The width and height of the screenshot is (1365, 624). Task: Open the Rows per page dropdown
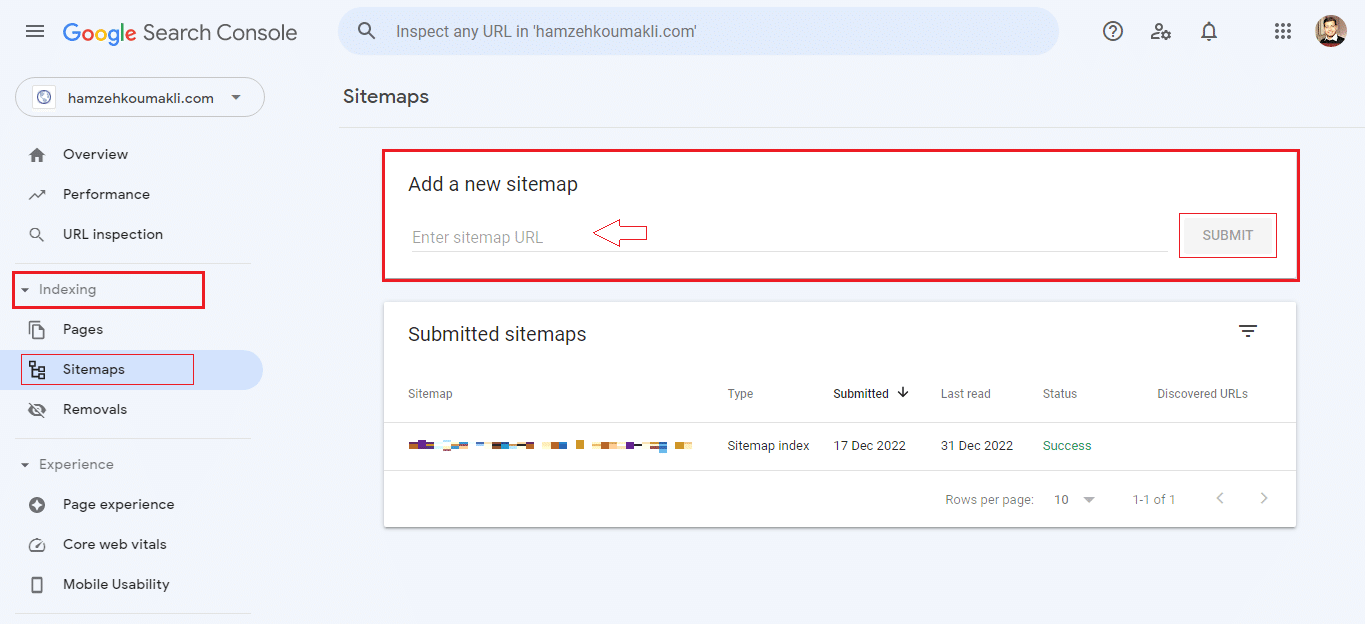click(1075, 499)
